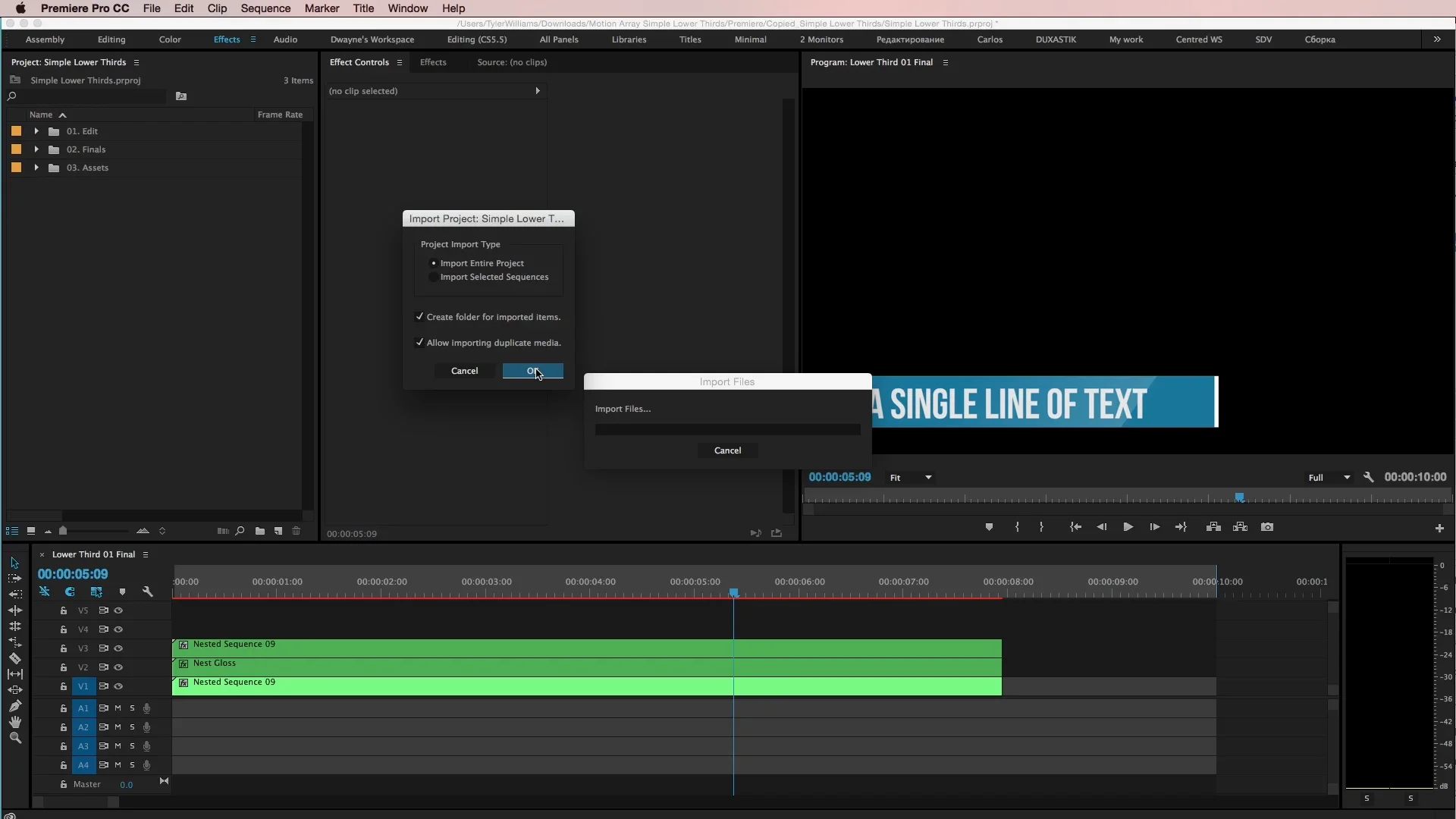
Task: Select the Razor tool
Action: coord(14,658)
